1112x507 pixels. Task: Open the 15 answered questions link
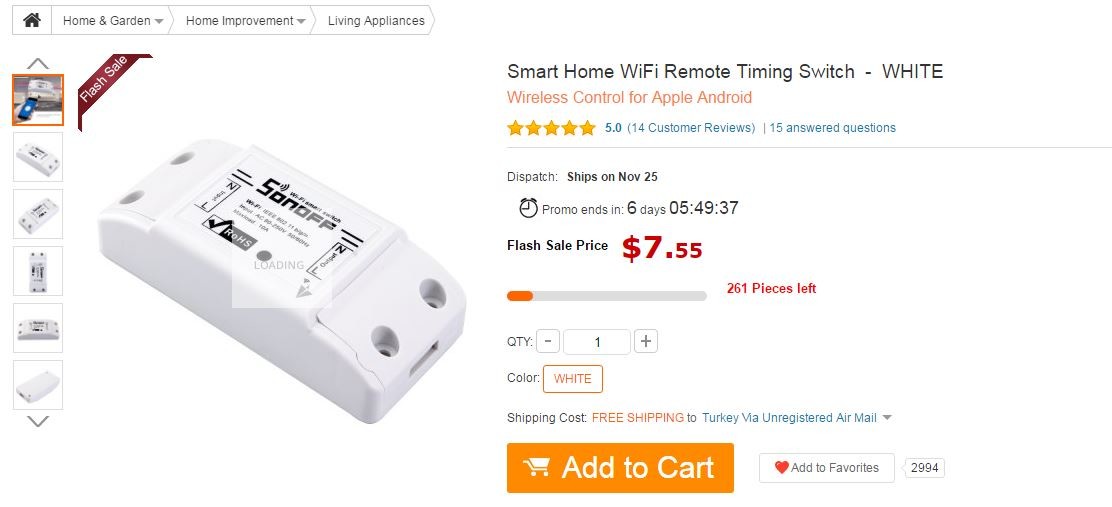(x=833, y=128)
